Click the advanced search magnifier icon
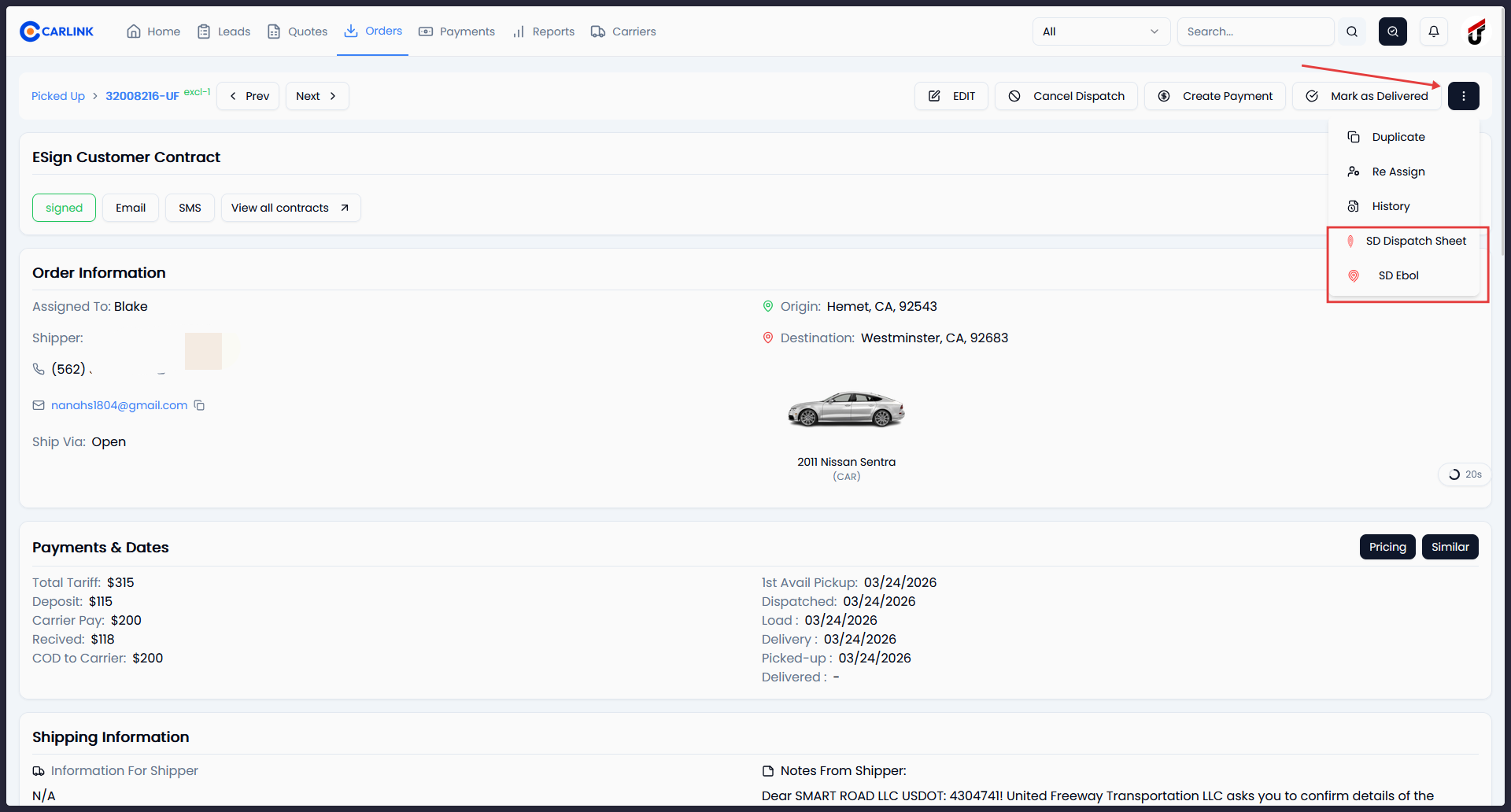Viewport: 1511px width, 812px height. 1393,31
